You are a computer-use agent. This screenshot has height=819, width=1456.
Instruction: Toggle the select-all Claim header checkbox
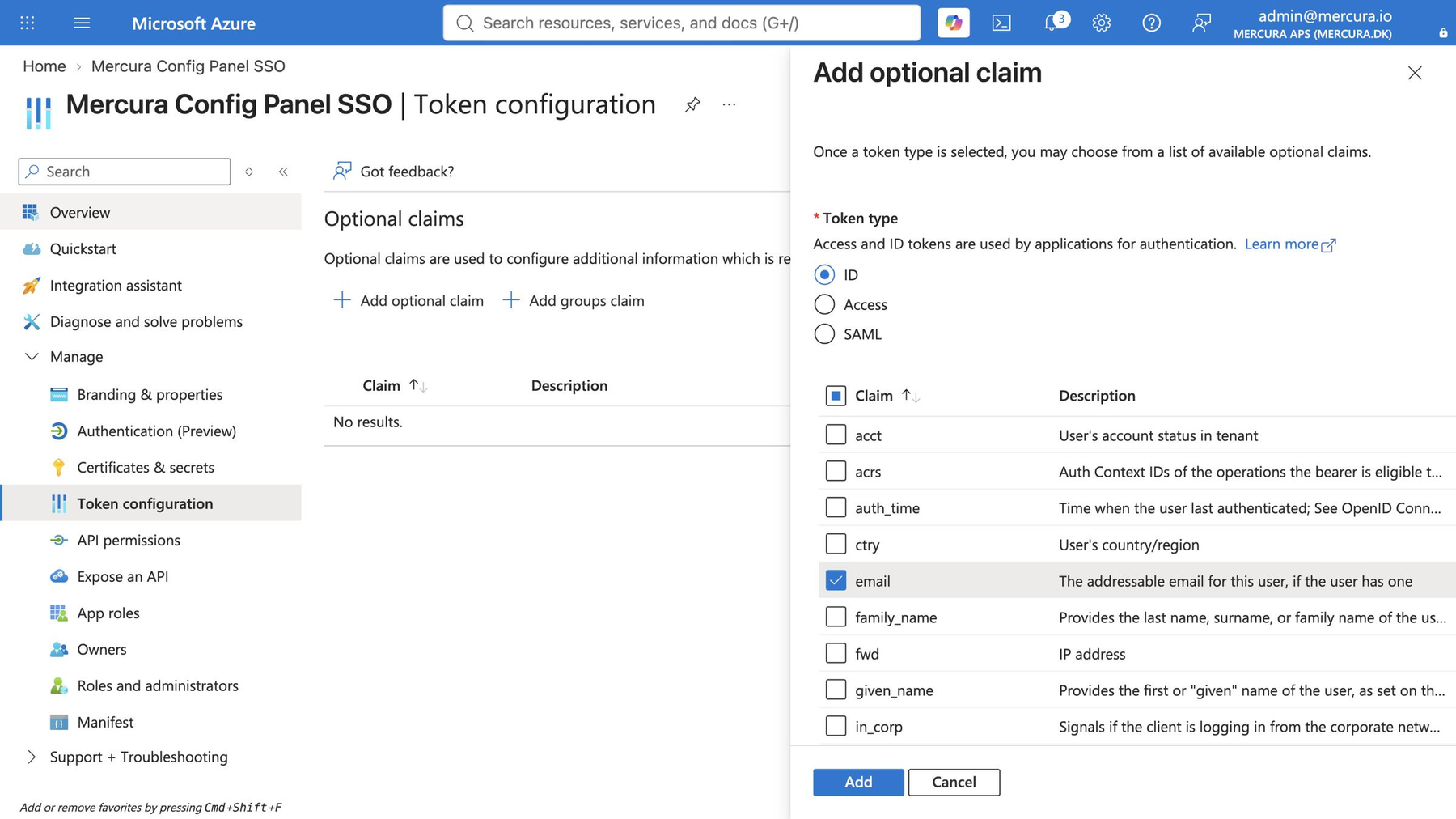836,395
